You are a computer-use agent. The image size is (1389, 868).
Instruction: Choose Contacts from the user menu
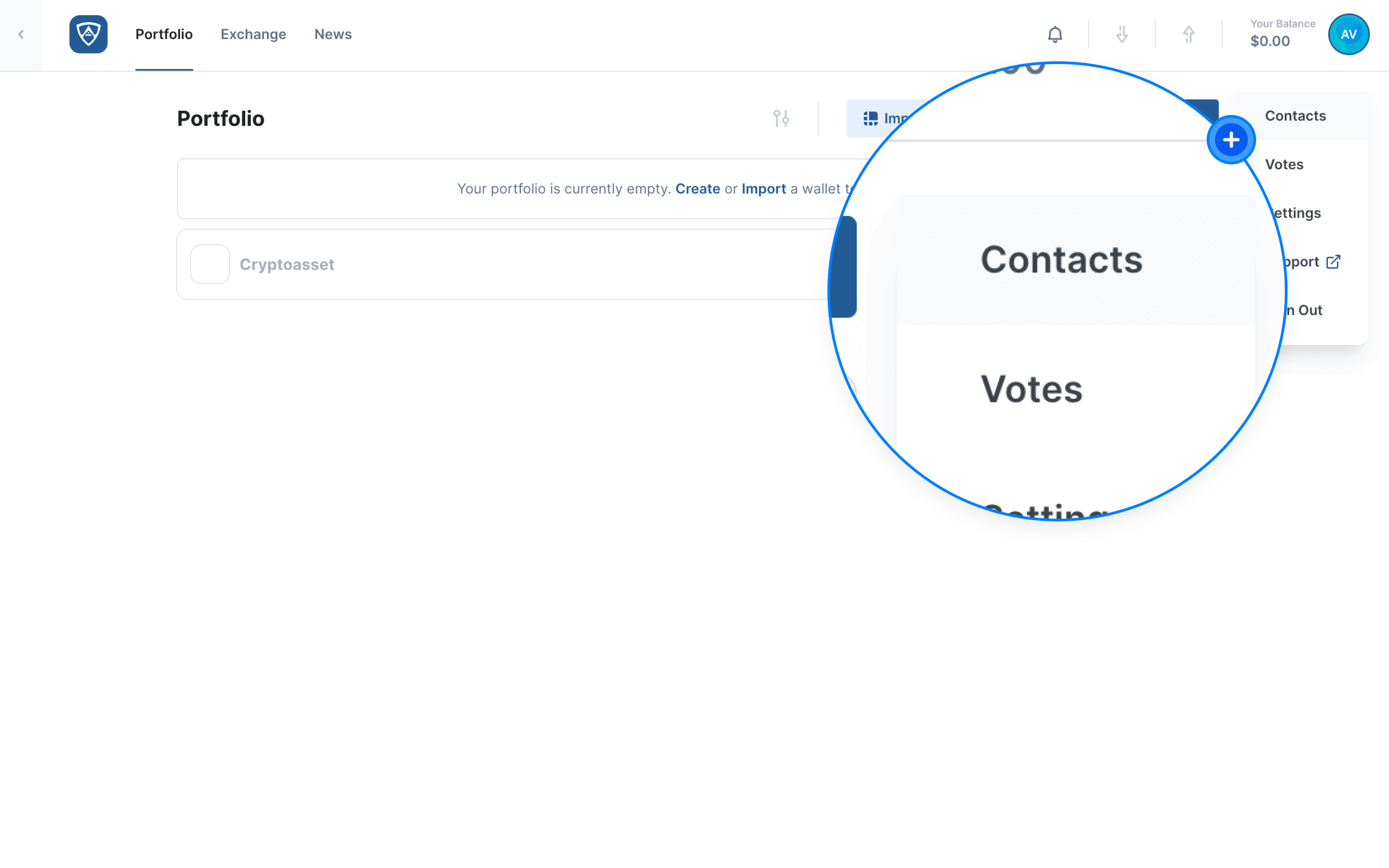[1295, 116]
